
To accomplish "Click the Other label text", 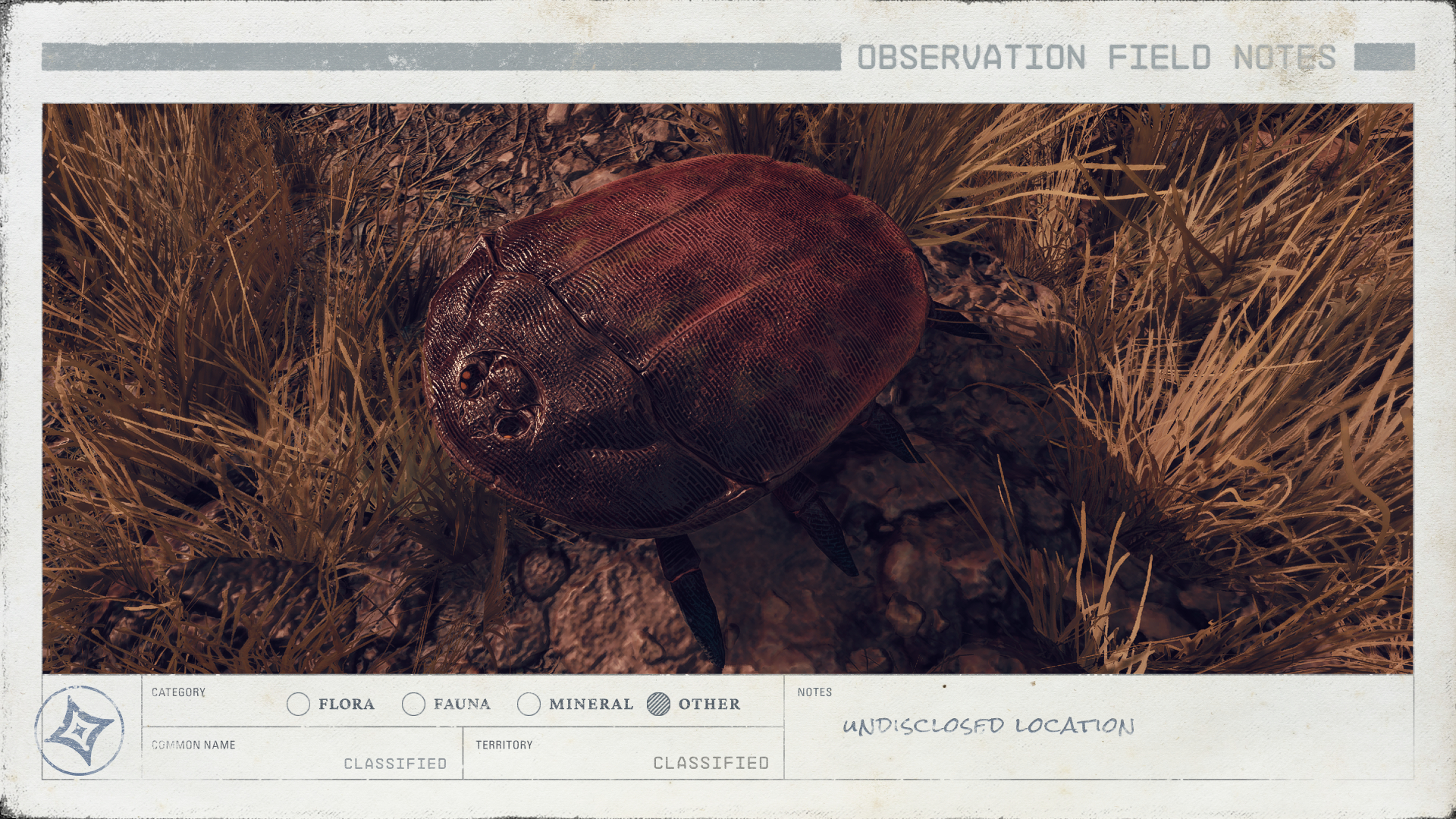I will (709, 704).
